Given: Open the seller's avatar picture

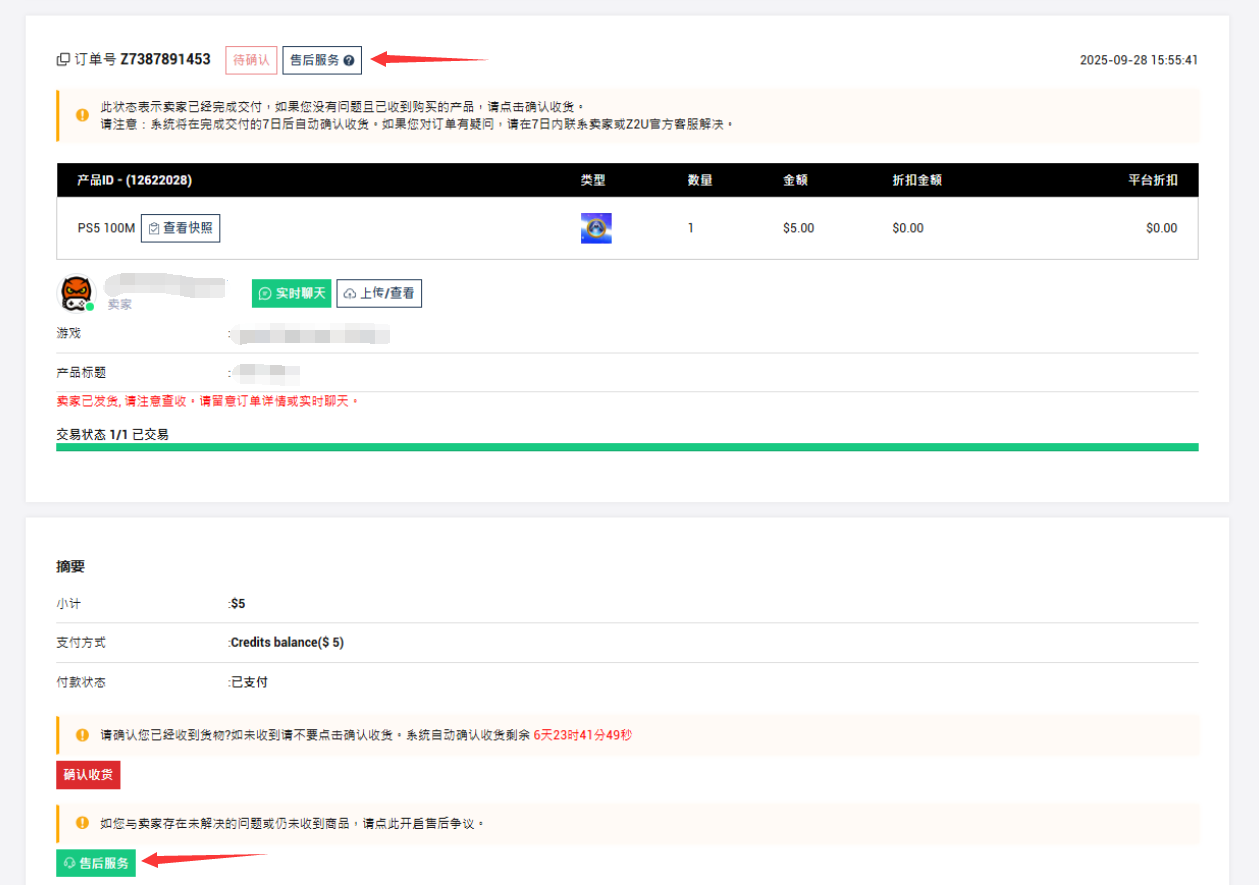Looking at the screenshot, I should tap(76, 292).
